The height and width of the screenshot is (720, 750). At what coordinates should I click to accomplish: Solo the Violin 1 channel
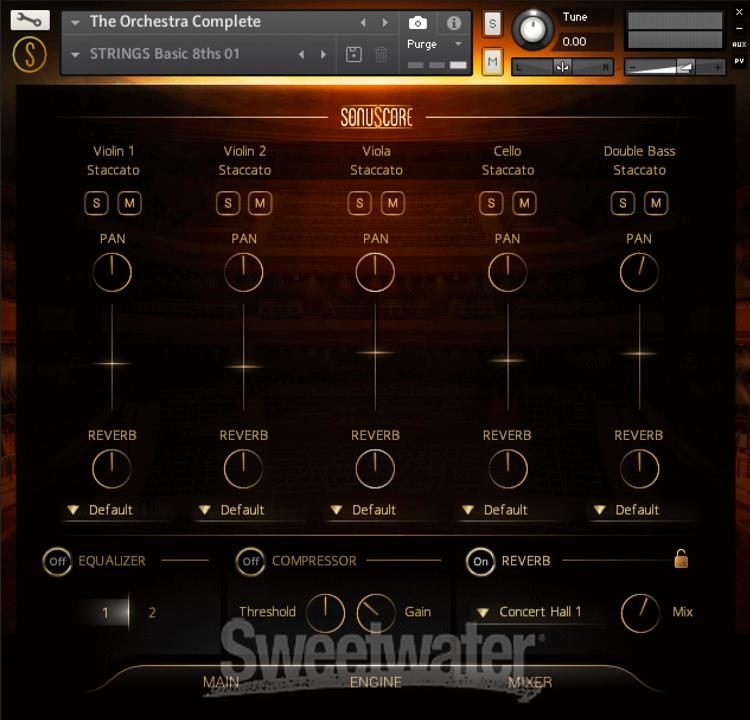click(x=96, y=203)
